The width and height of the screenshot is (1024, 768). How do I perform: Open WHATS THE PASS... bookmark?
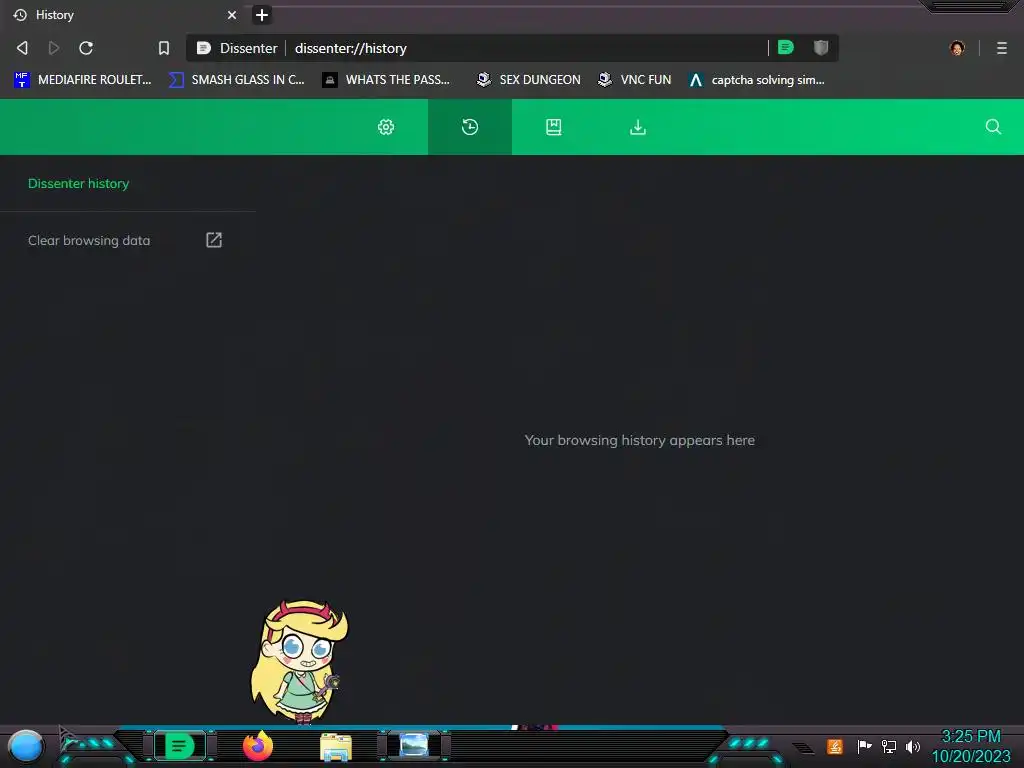(x=387, y=80)
